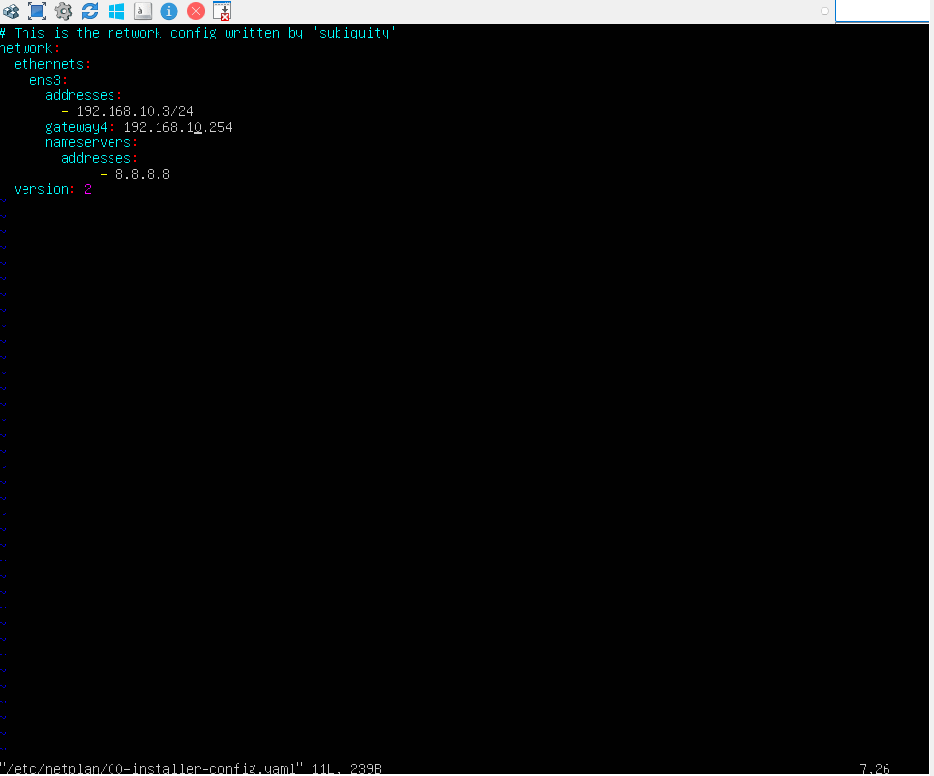Open the keyboard layout key icon
The width and height of the screenshot is (934, 776).
[143, 11]
